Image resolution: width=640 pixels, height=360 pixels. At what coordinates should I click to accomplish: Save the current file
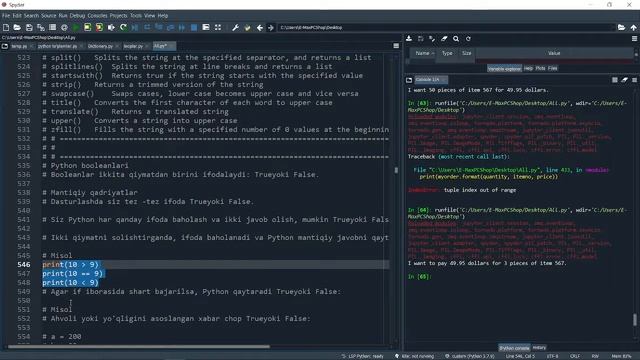coord(29,27)
